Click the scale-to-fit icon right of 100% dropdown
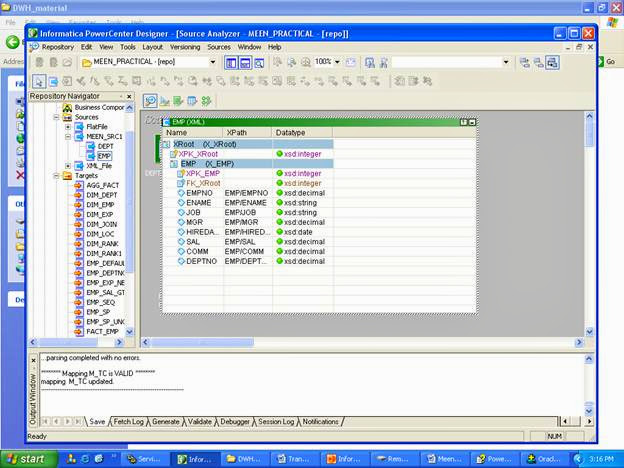The width and height of the screenshot is (624, 468). (x=351, y=62)
